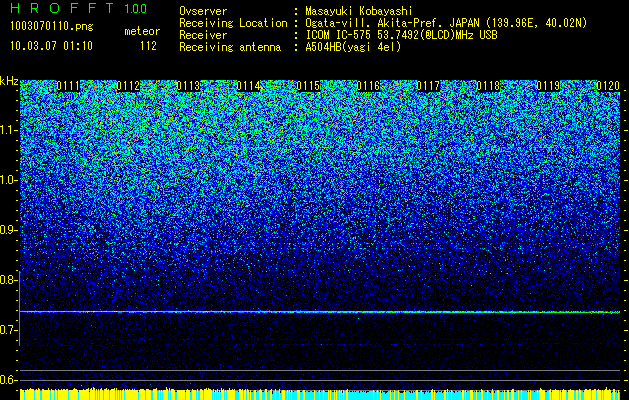Click the Receiver label
Viewport: 629px width, 400px height.
pyautogui.click(x=203, y=35)
